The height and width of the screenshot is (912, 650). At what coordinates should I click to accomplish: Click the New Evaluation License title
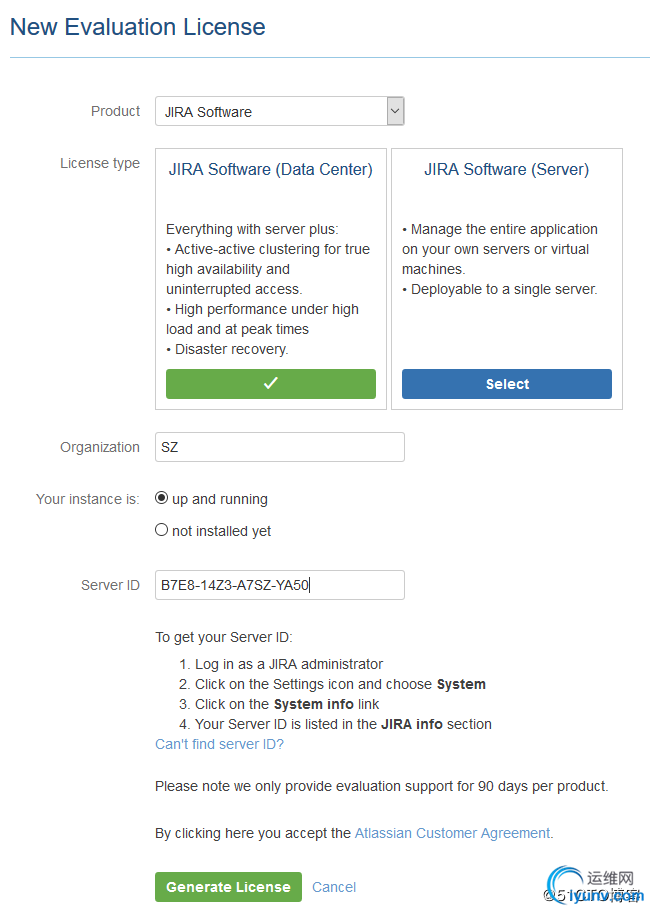coord(138,27)
